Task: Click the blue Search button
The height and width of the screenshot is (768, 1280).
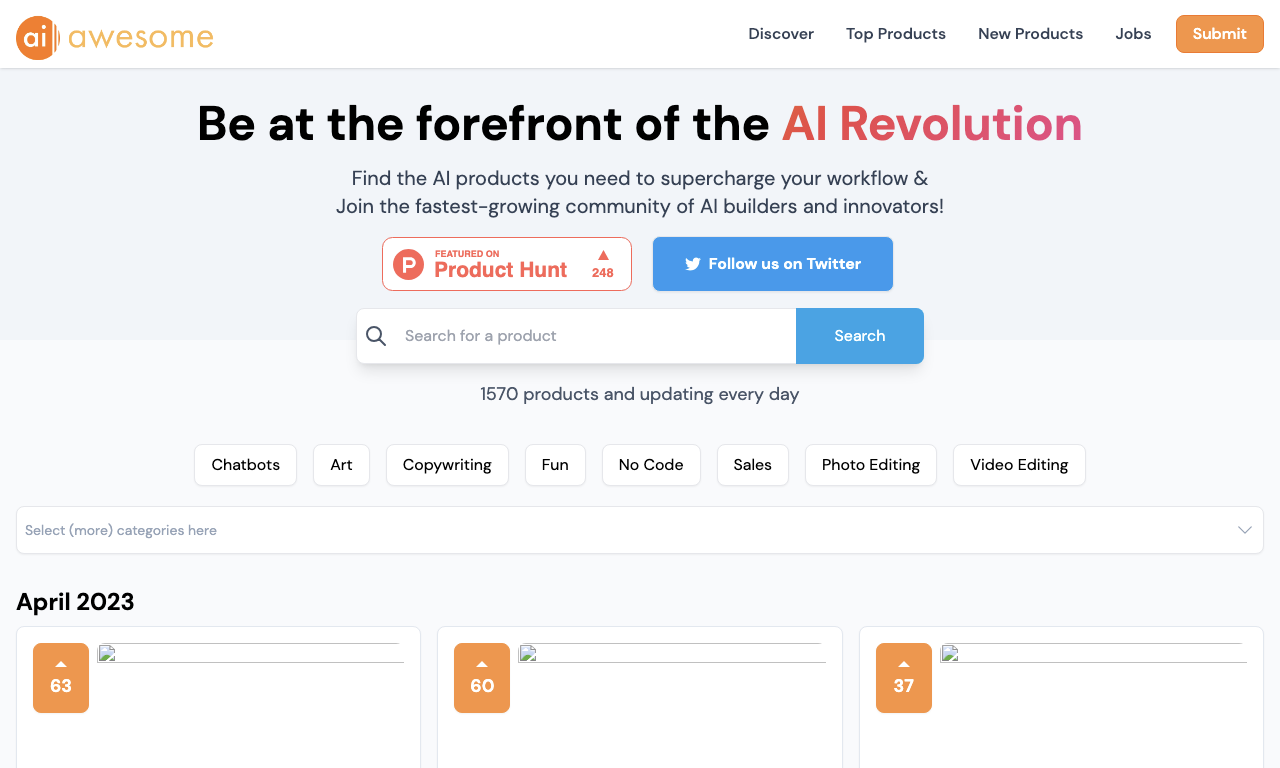Action: [860, 336]
